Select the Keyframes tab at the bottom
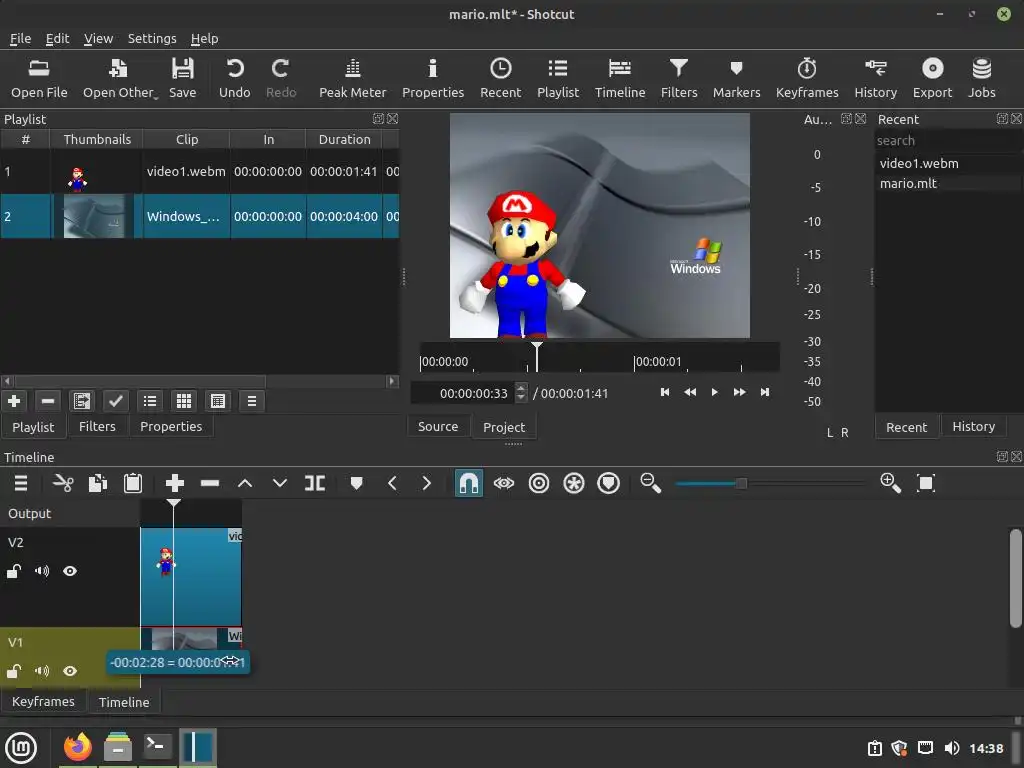Viewport: 1024px width, 768px height. 43,701
